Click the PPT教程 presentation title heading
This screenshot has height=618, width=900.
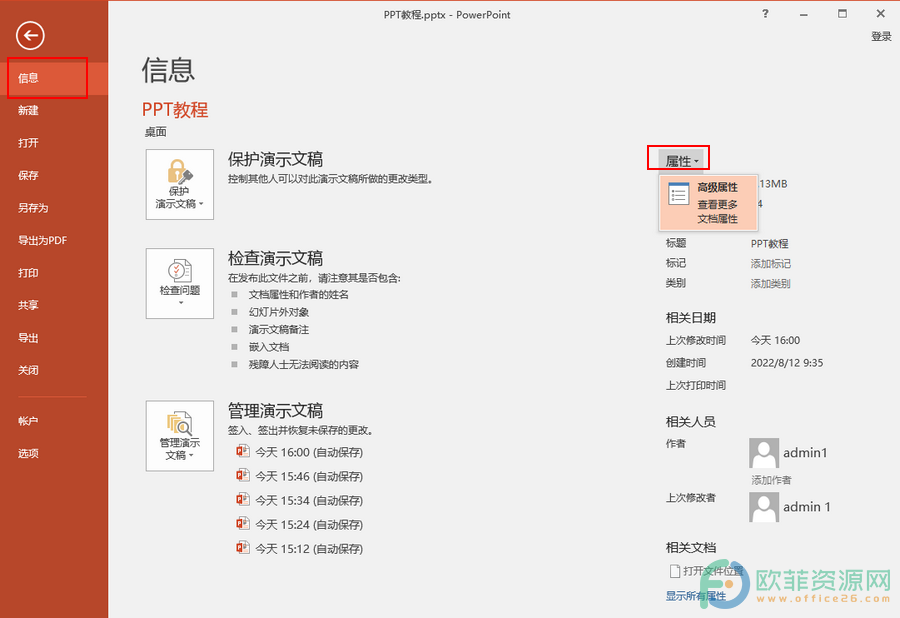coord(175,110)
